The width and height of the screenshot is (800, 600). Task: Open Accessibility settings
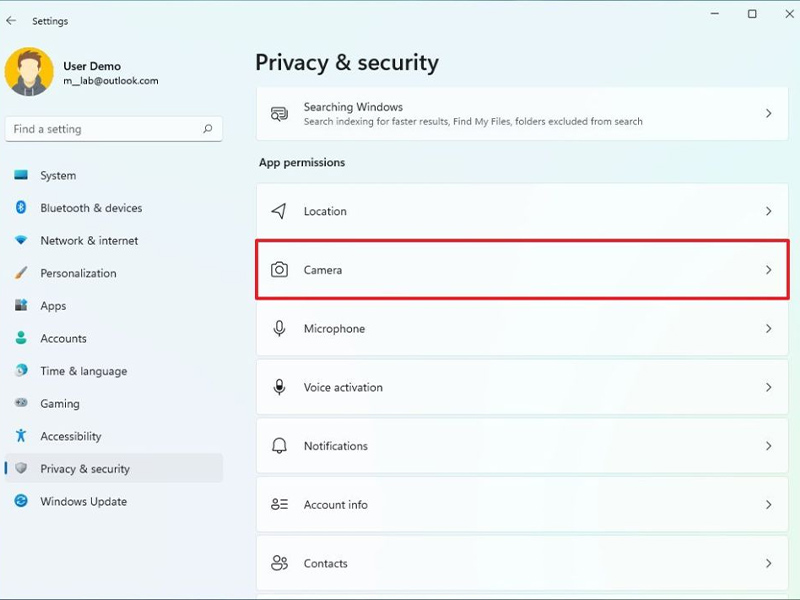tap(114, 437)
